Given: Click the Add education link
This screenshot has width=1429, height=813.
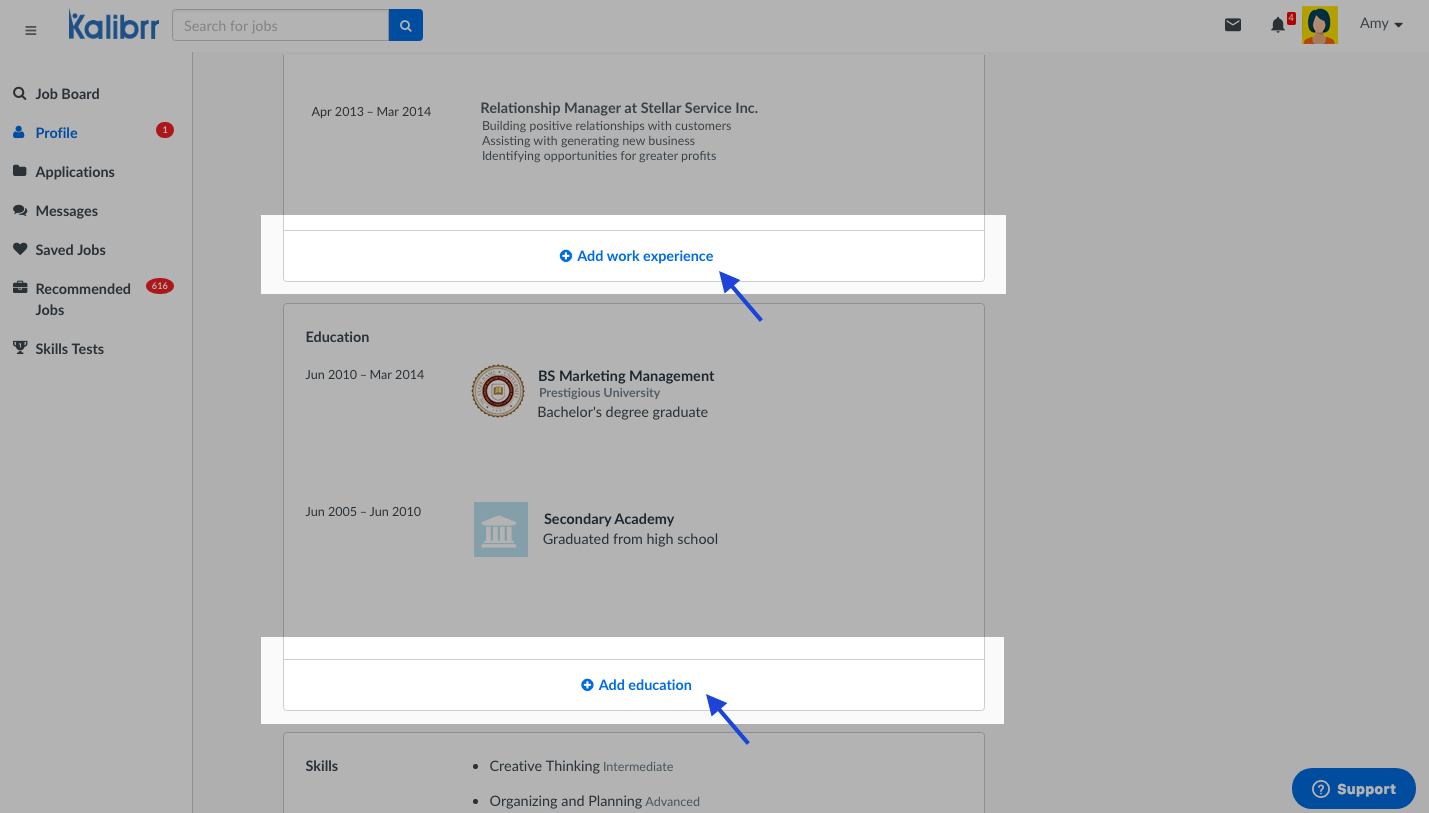Looking at the screenshot, I should point(636,685).
